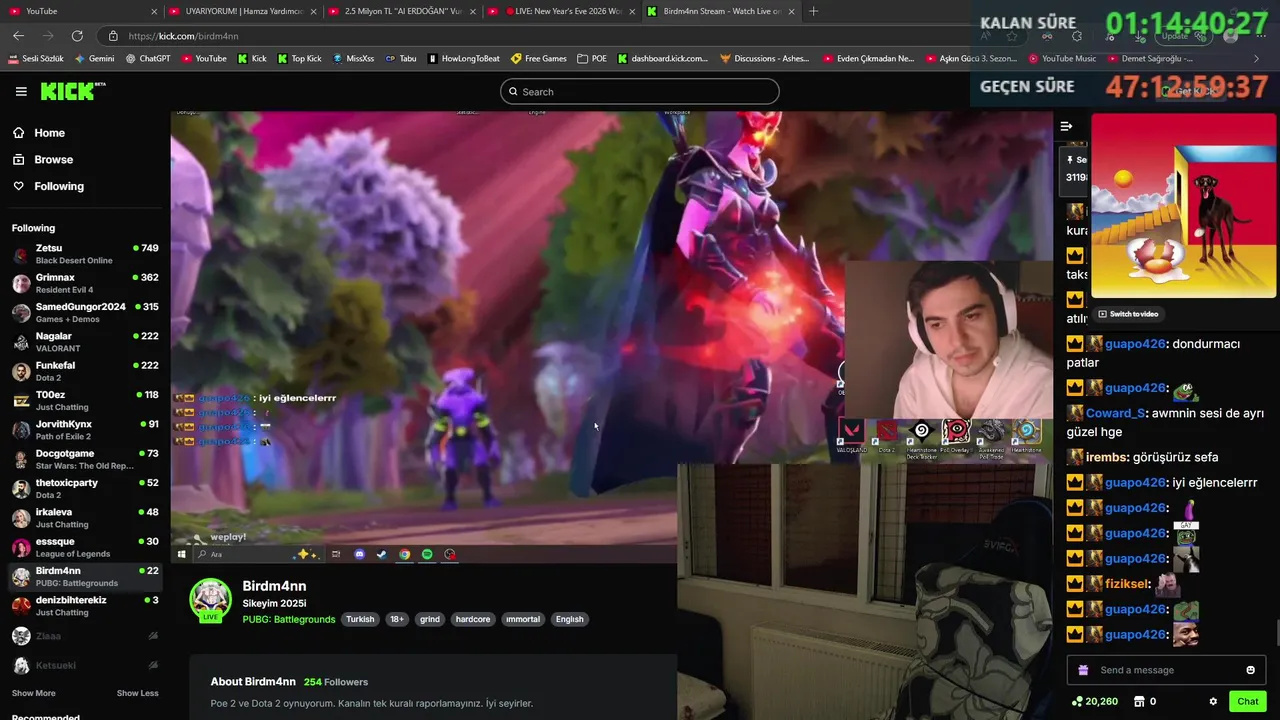
Task: Open the fiziksel username in the chat
Action: click(x=1129, y=584)
